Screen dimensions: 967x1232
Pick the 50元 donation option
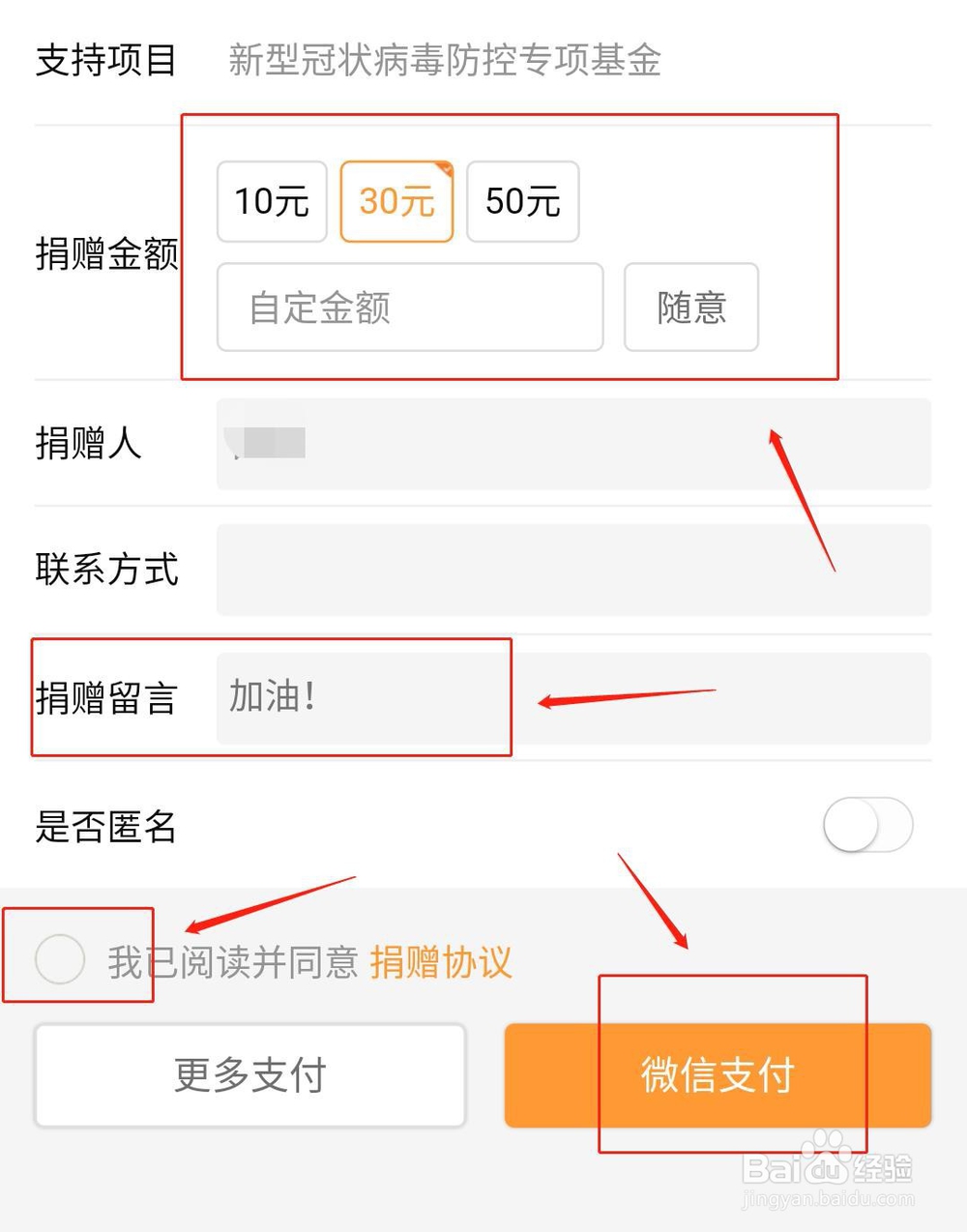click(522, 201)
